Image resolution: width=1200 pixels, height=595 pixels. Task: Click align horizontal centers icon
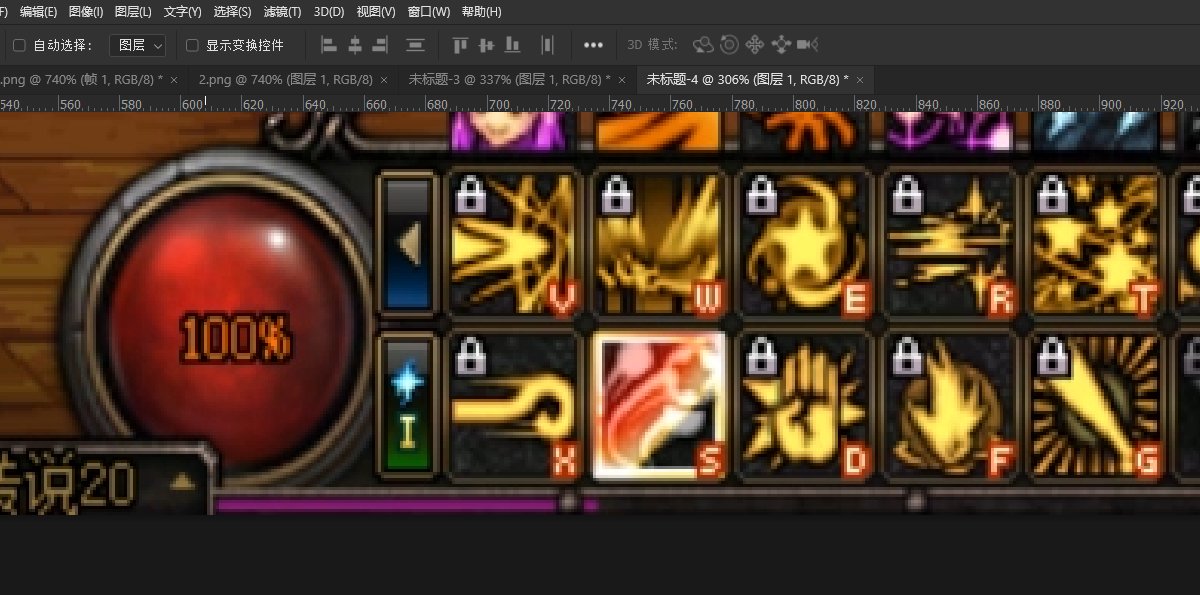click(x=354, y=45)
